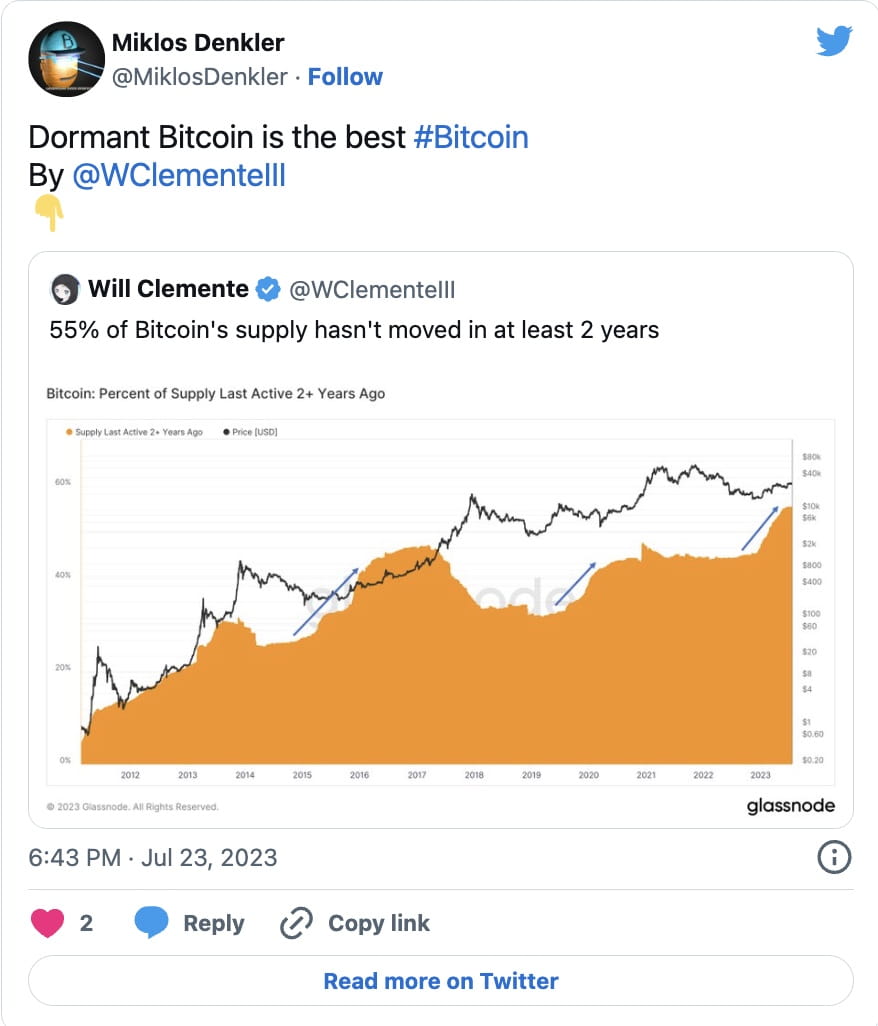The width and height of the screenshot is (878, 1026).
Task: Click Read more on Twitter
Action: 440,980
